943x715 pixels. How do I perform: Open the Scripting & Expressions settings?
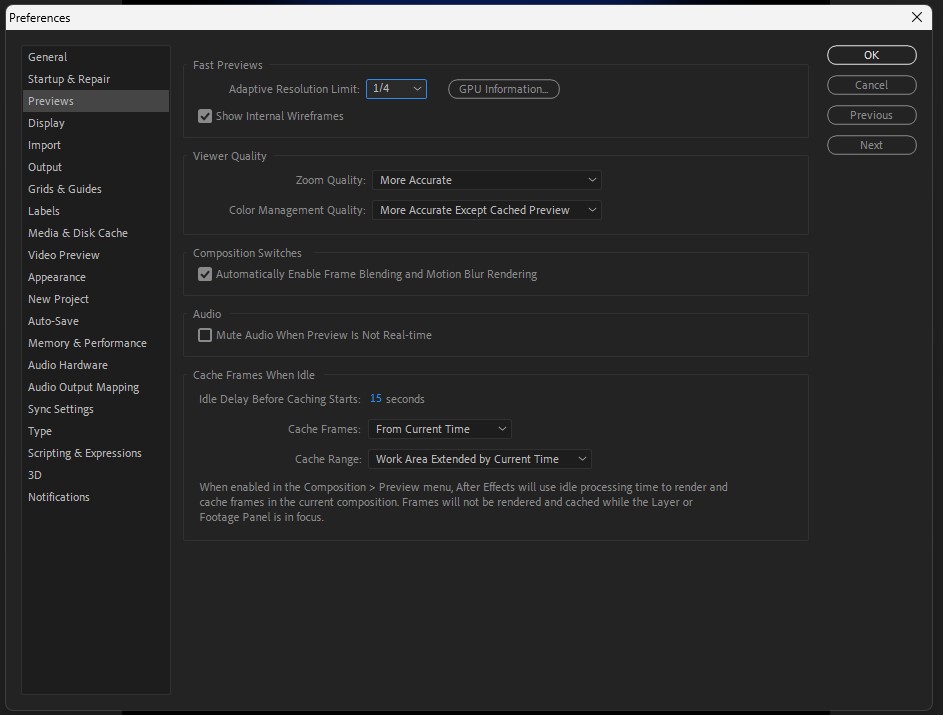coord(85,453)
